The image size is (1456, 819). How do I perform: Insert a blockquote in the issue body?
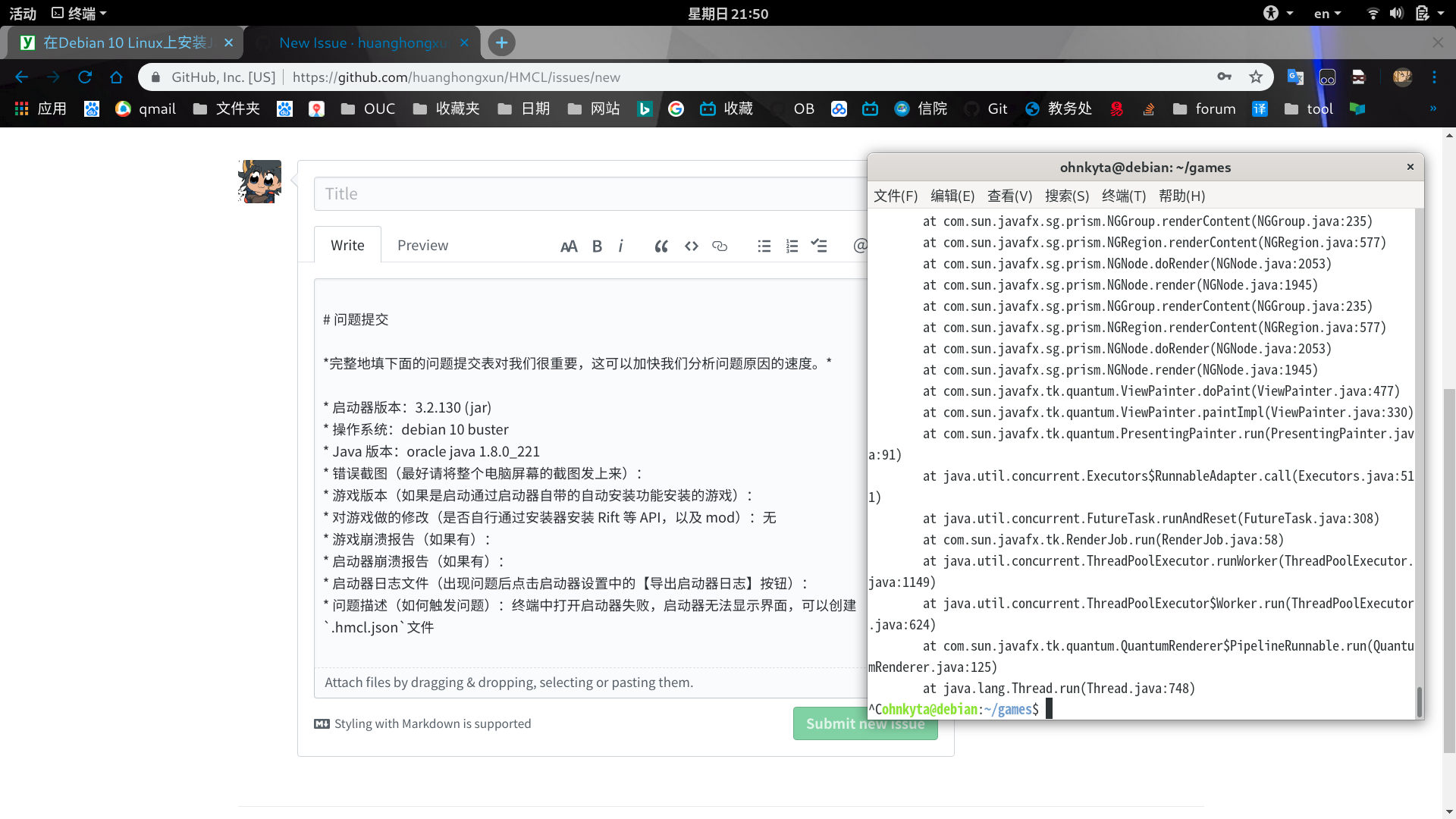click(x=661, y=246)
